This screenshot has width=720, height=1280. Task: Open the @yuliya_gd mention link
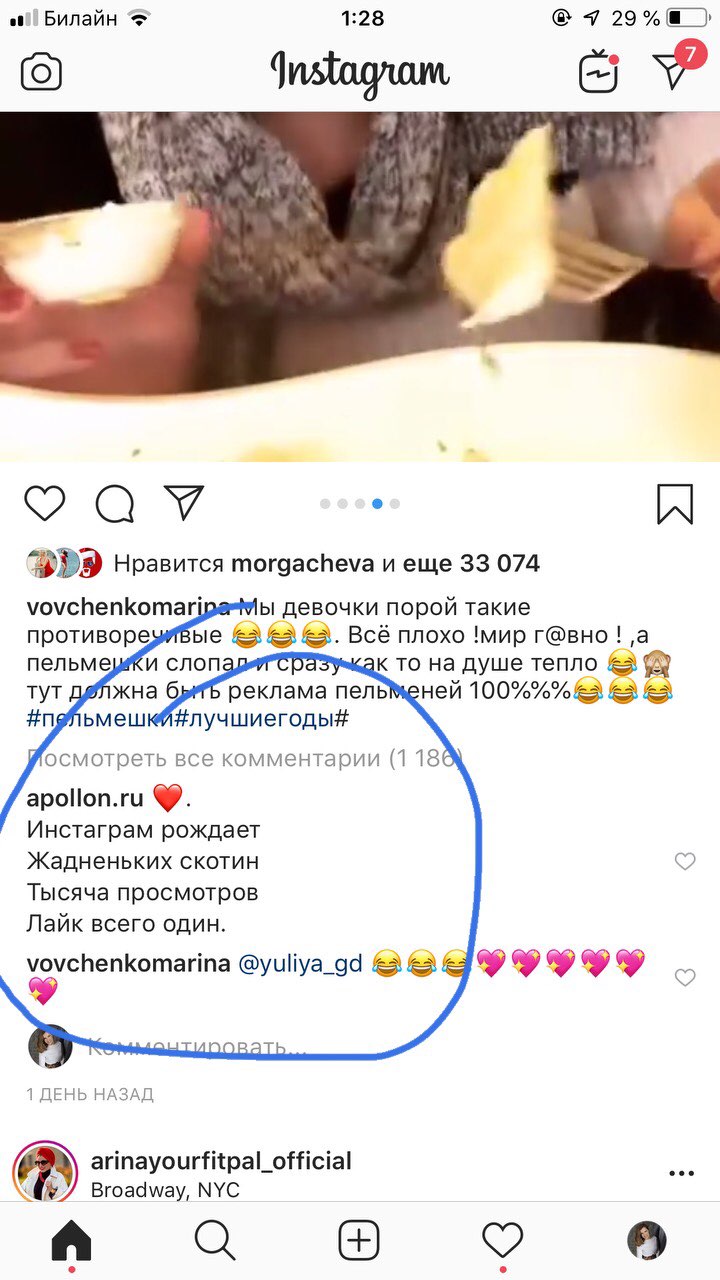301,964
